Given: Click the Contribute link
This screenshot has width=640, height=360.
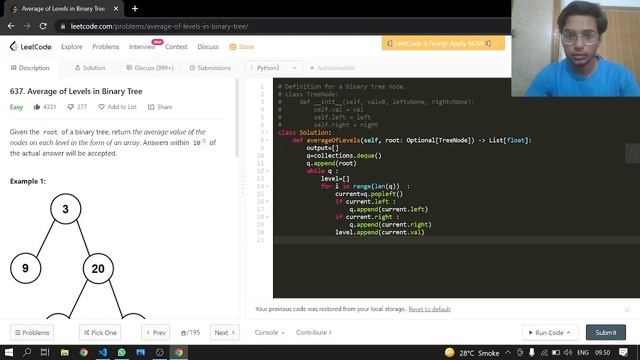Looking at the screenshot, I should [313, 333].
